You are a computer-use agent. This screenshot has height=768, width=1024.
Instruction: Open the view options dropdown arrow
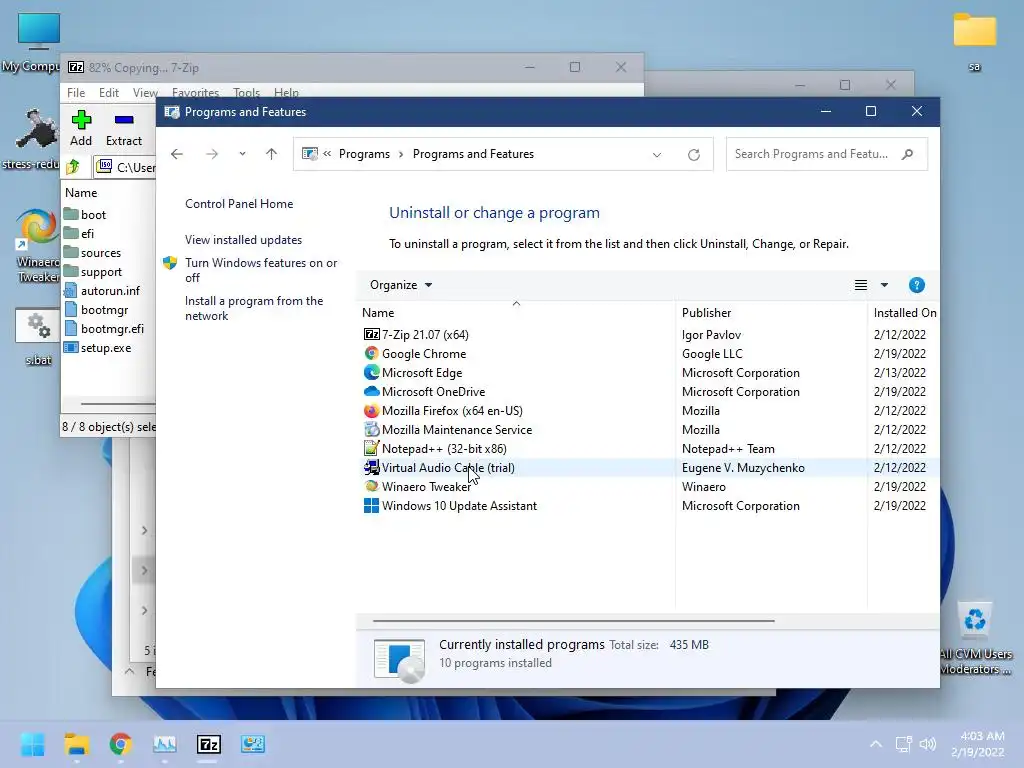click(884, 285)
